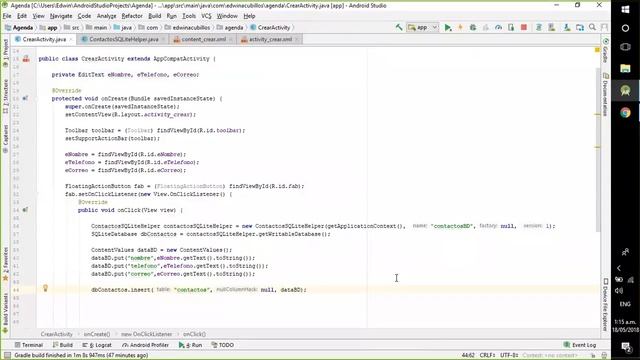Stop the running app with red square

[524, 27]
